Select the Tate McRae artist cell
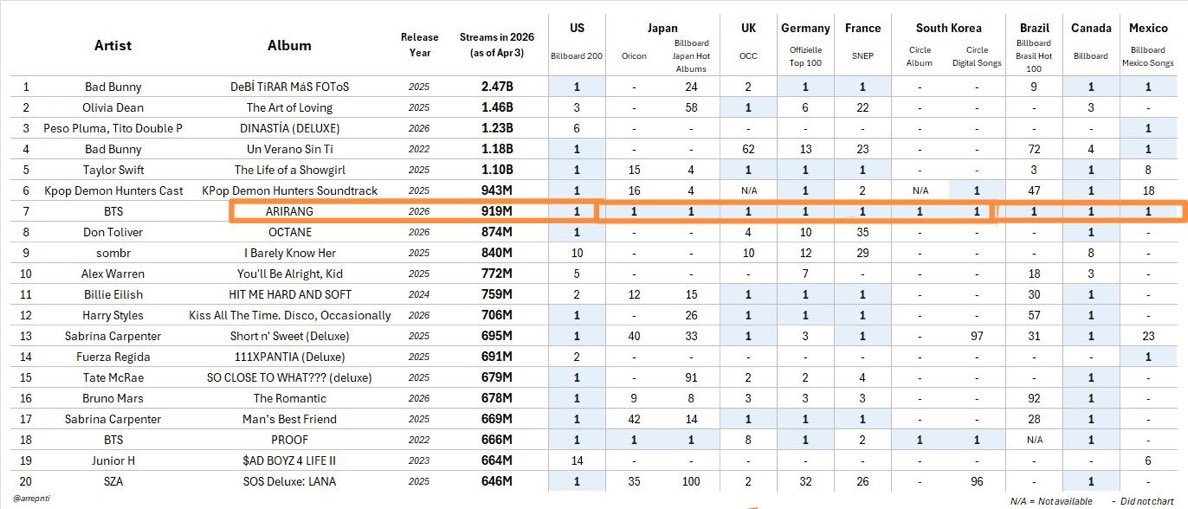This screenshot has width=1188, height=509. pos(113,377)
